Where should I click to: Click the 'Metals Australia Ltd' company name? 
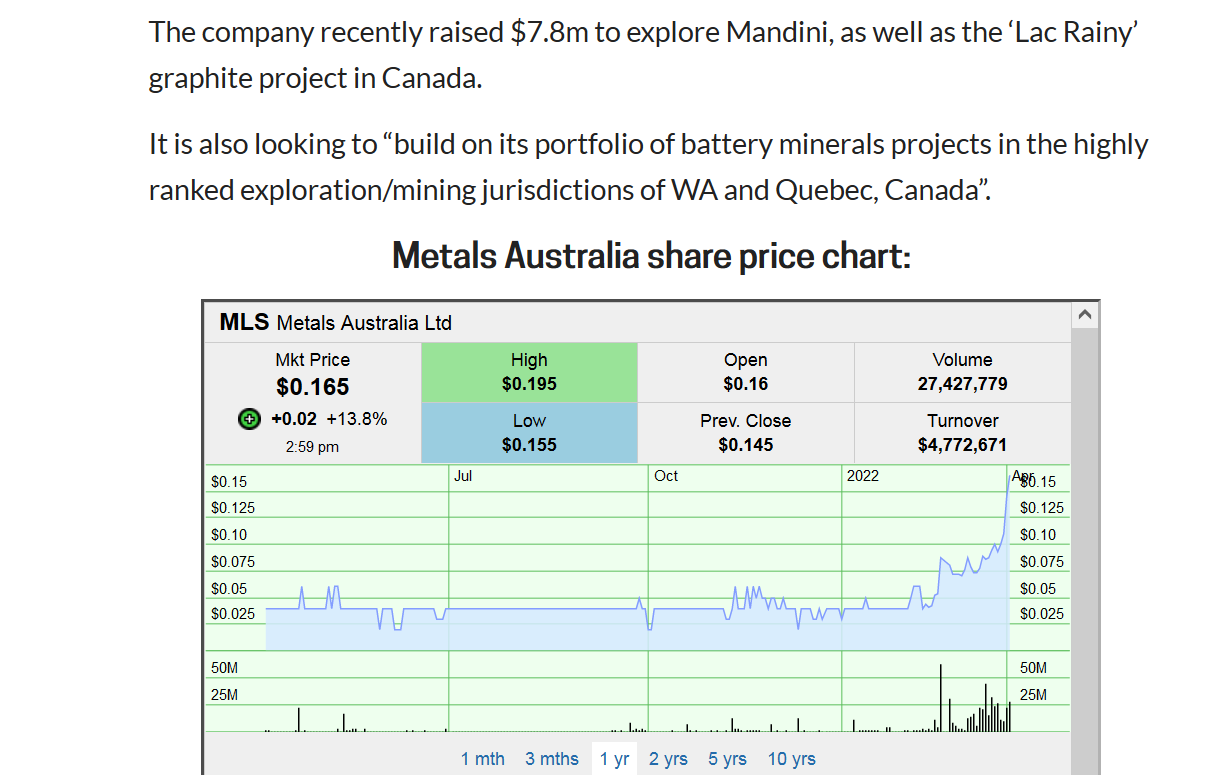(x=364, y=323)
